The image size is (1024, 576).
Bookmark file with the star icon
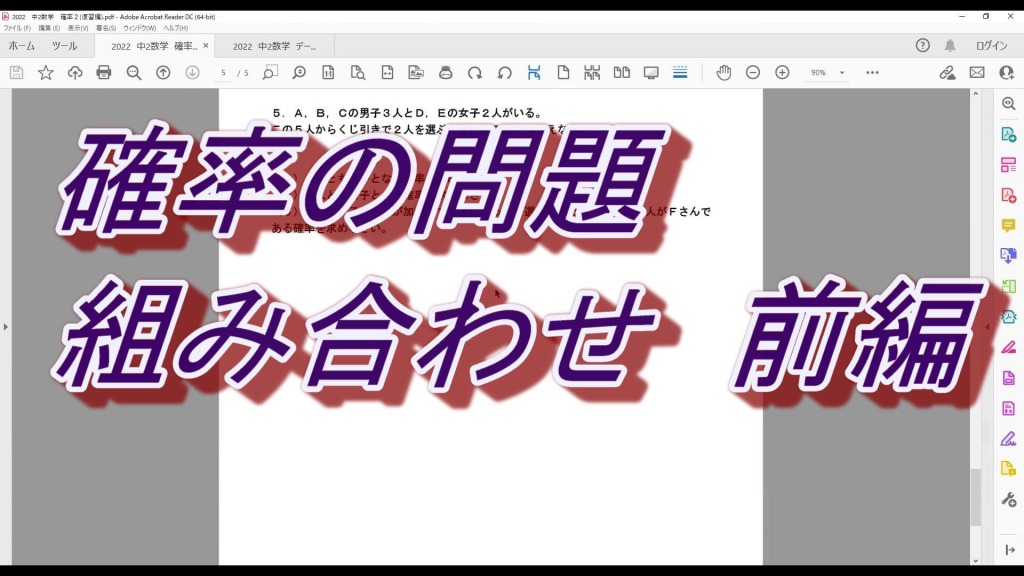46,73
